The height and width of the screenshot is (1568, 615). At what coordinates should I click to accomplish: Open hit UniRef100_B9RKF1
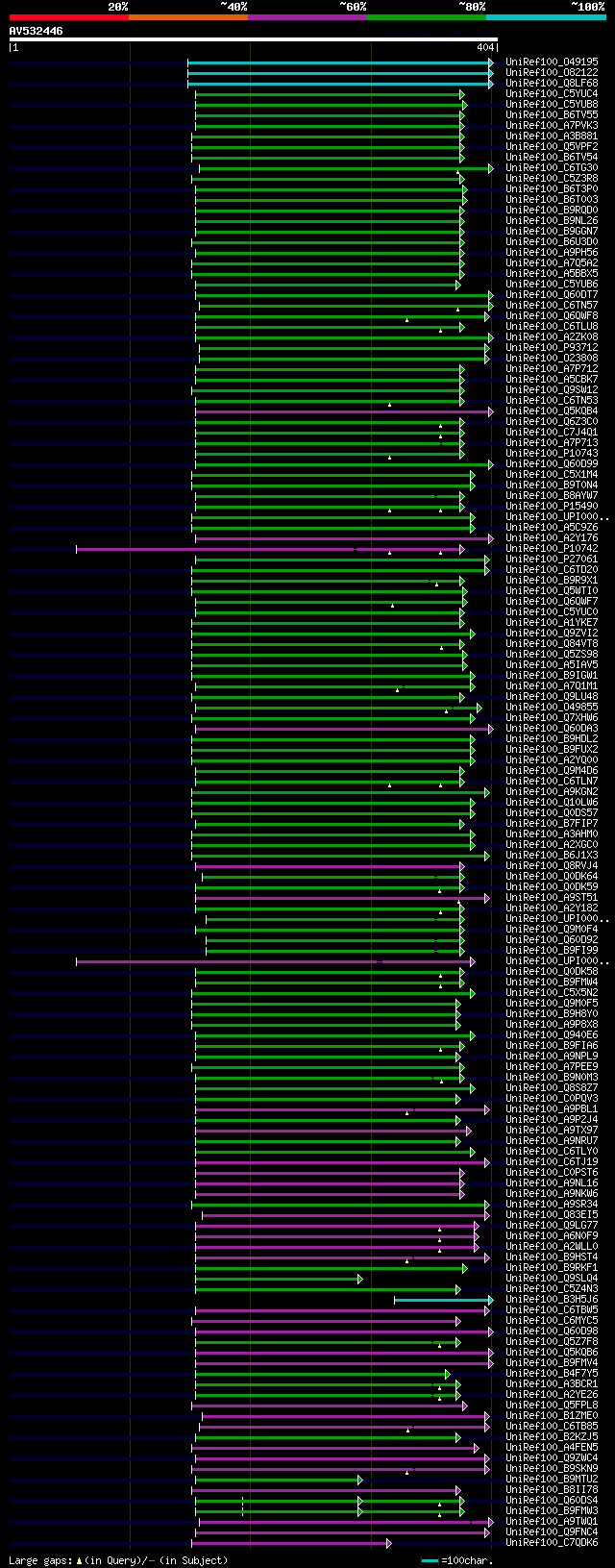point(552,1268)
